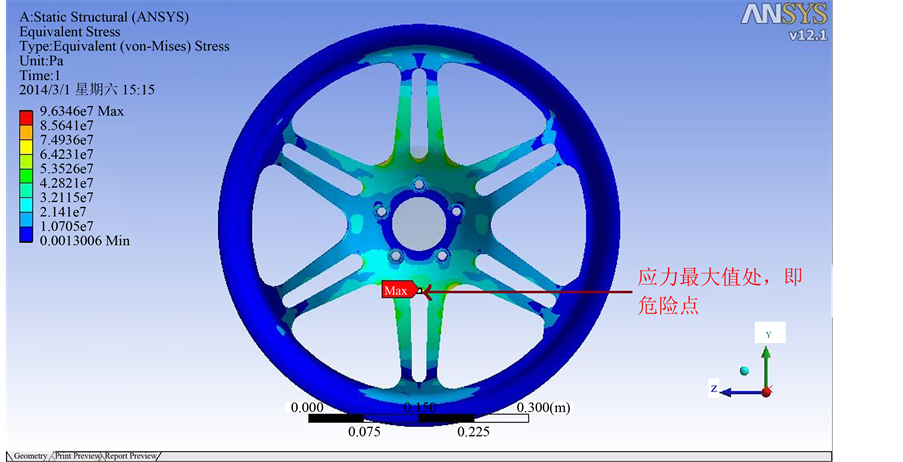Viewport: 903px width, 462px height.
Task: Click the scale ruler bar
Action: point(418,418)
